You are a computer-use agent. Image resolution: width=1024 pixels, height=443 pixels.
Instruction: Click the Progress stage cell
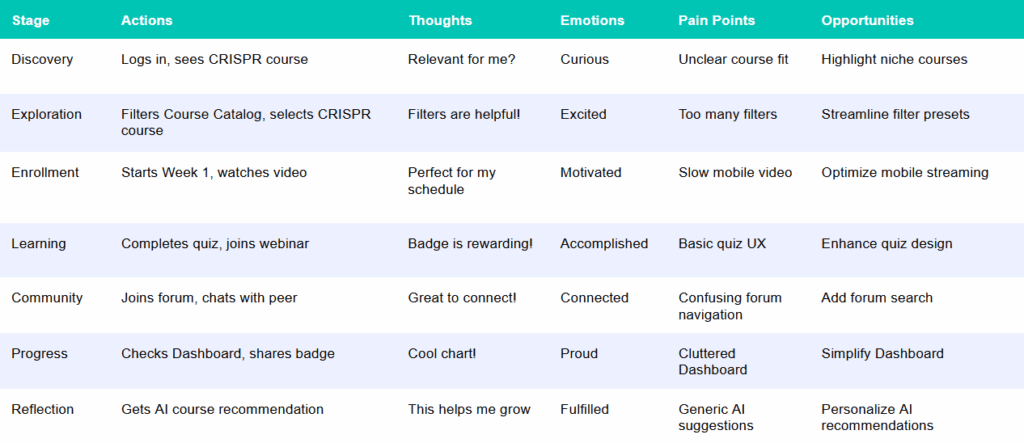point(39,353)
